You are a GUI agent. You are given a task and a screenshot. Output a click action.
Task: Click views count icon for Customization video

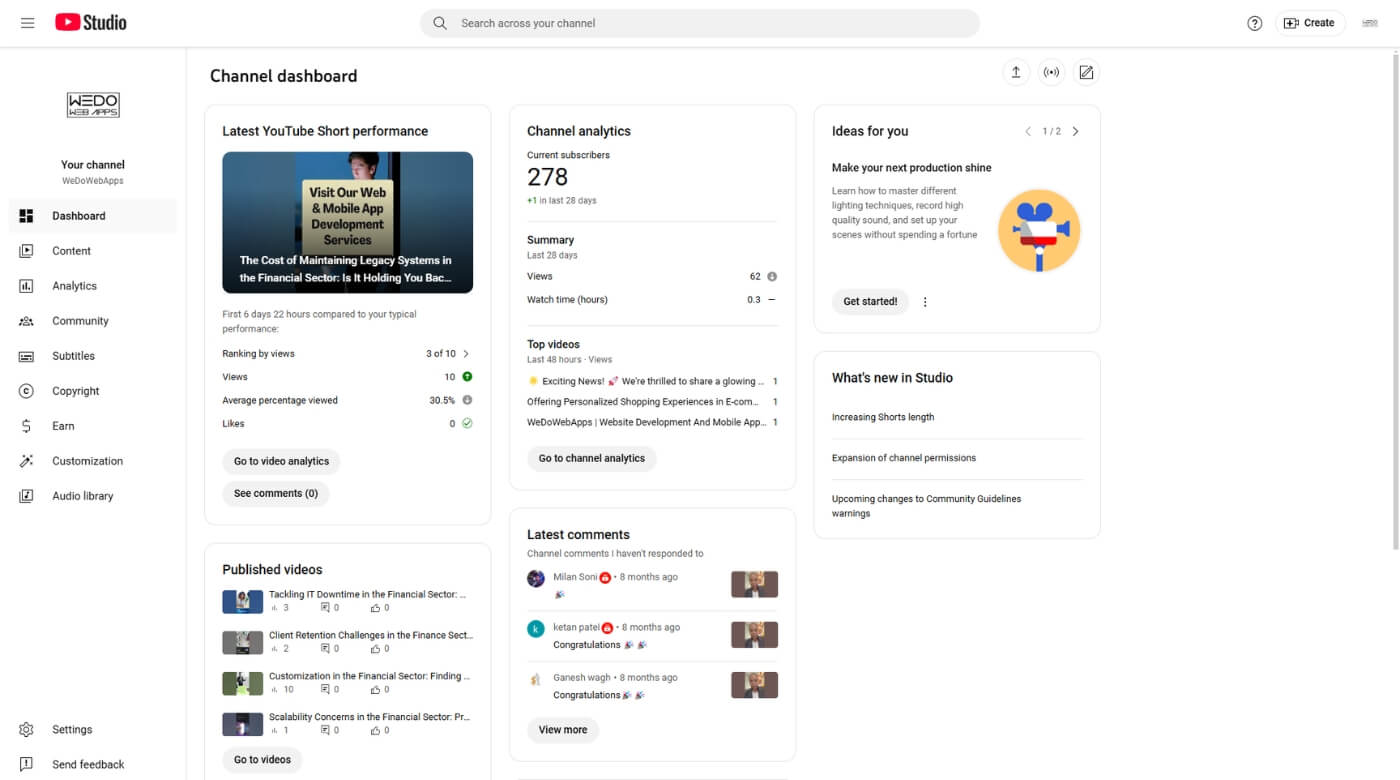[275, 690]
